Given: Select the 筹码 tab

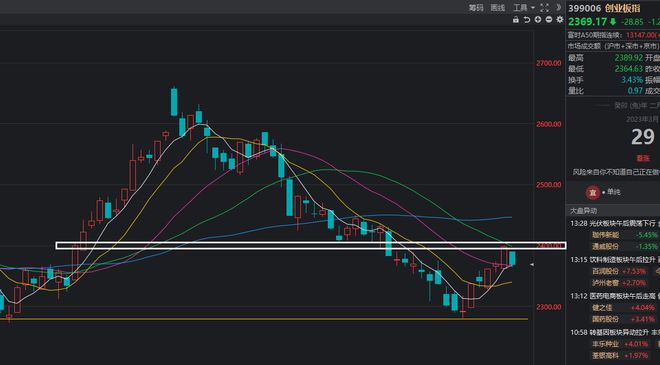Looking at the screenshot, I should coord(476,8).
